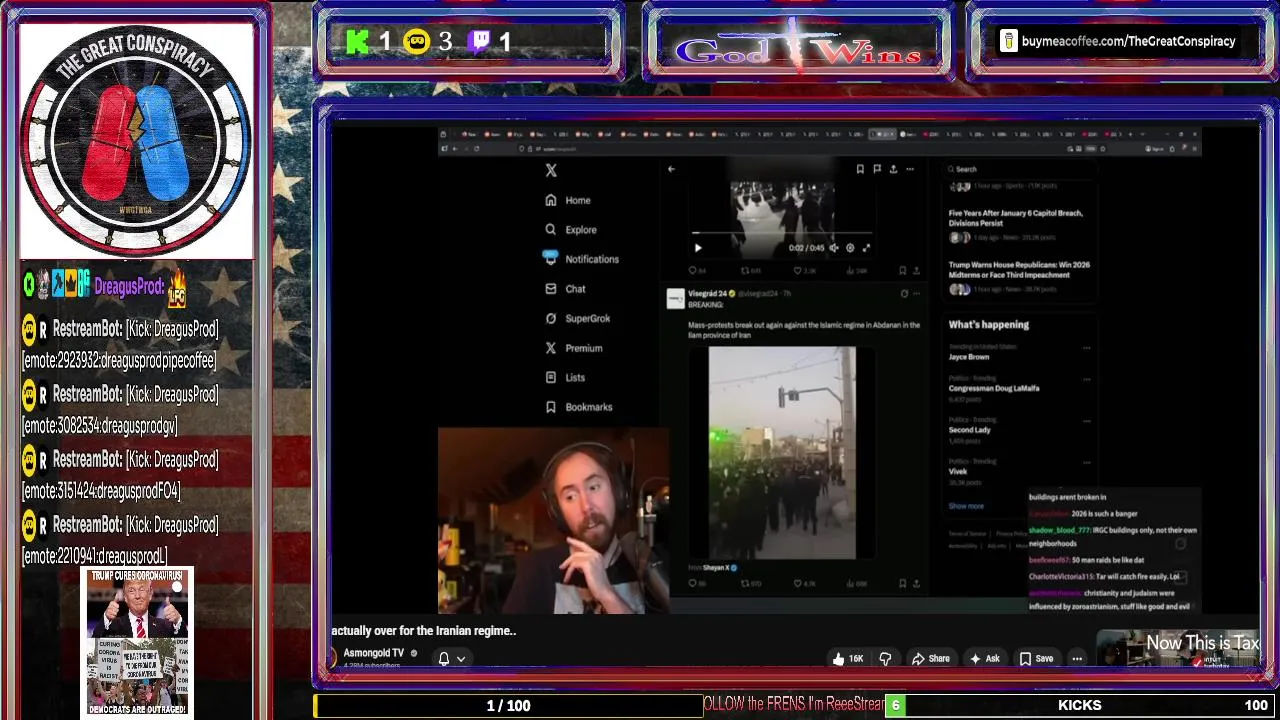Click the buymeacoffee.com/TheGreatConspiracy link

coord(1128,42)
